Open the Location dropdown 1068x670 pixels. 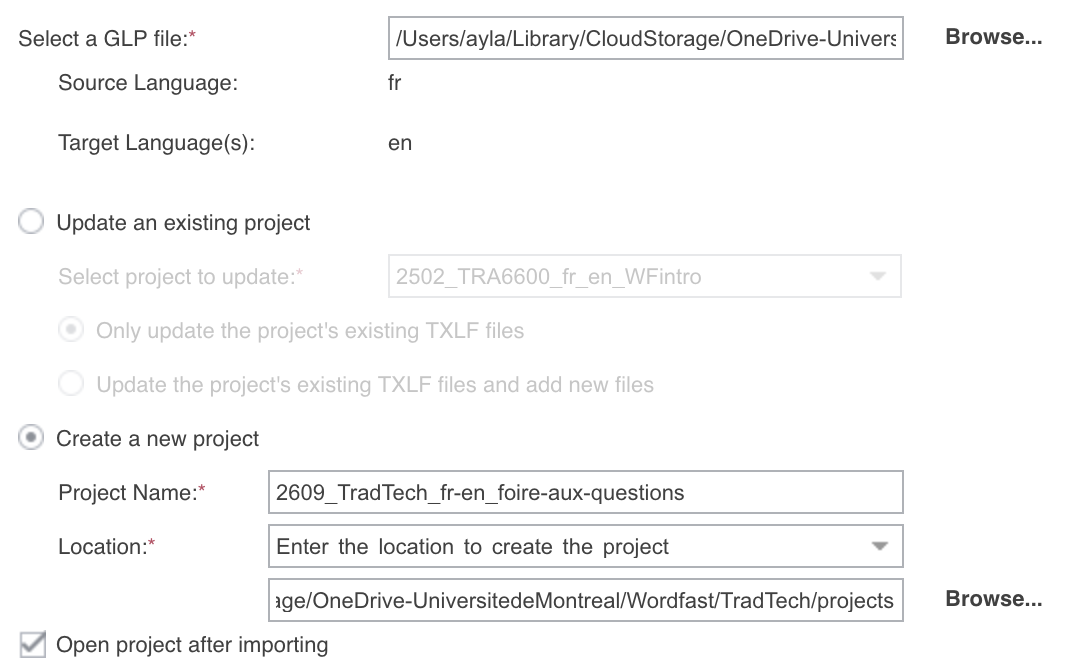click(586, 546)
